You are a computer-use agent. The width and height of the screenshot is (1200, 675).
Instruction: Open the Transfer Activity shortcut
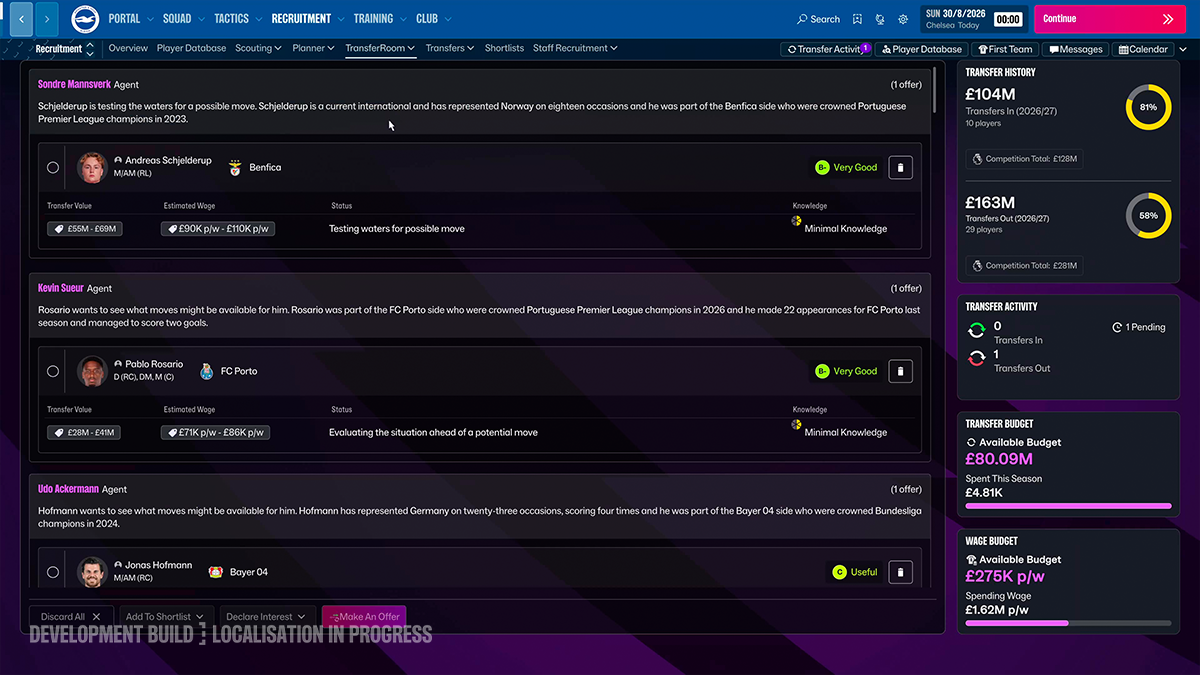825,49
